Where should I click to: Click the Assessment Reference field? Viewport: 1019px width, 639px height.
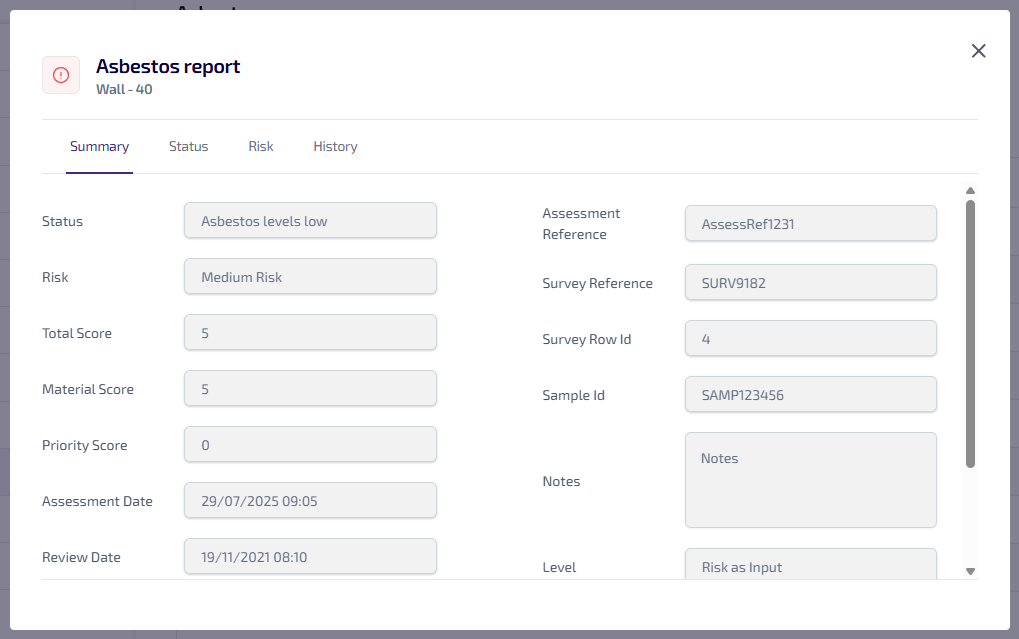click(x=810, y=224)
